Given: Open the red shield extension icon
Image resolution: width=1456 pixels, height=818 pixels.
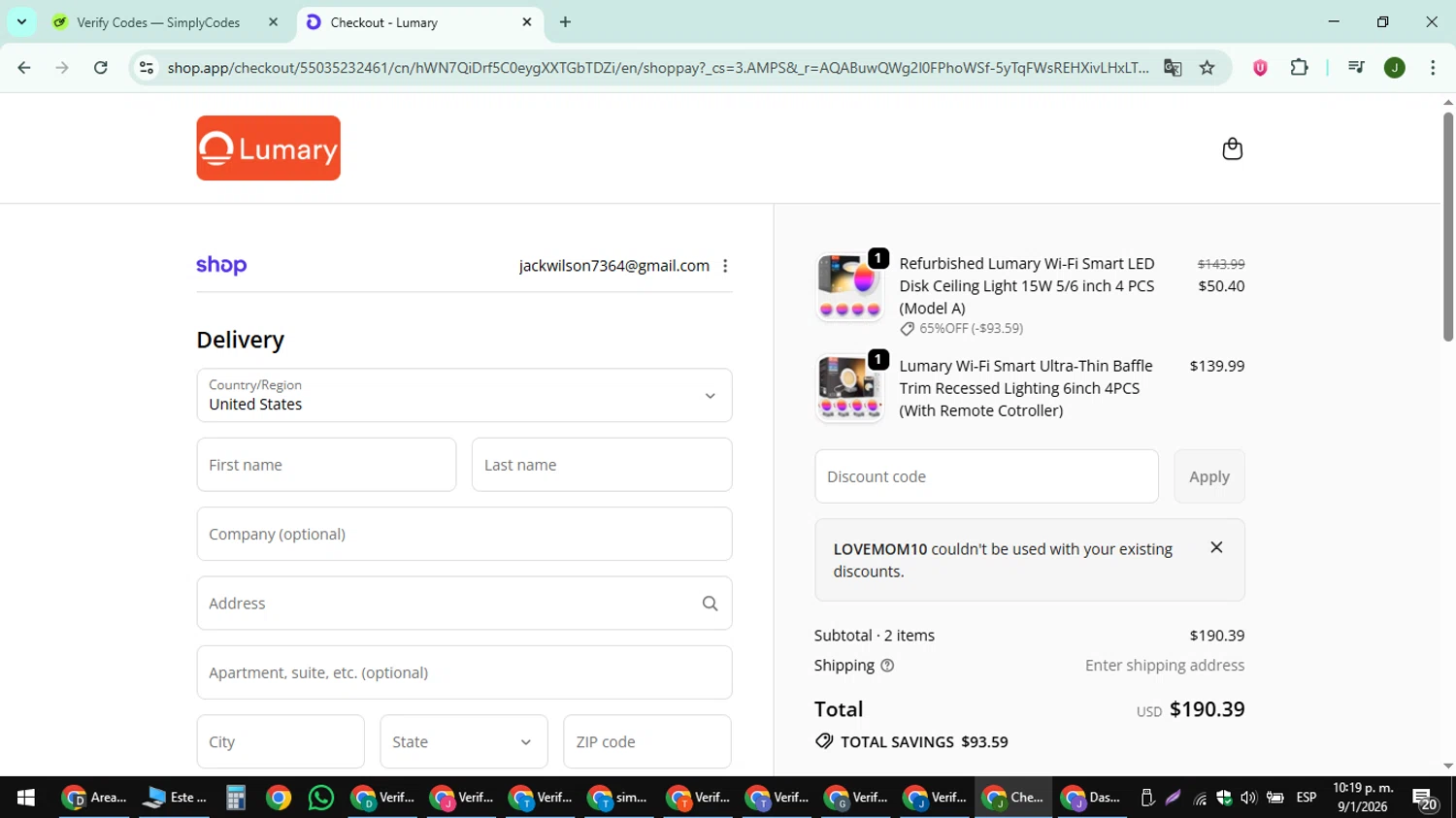Looking at the screenshot, I should coord(1260,68).
